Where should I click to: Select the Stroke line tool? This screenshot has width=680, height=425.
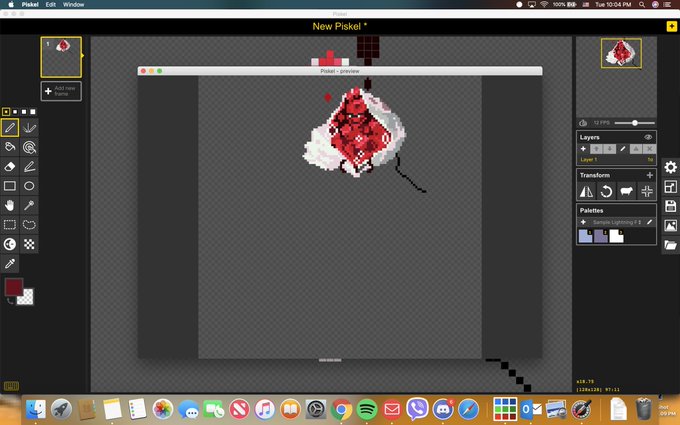29,167
